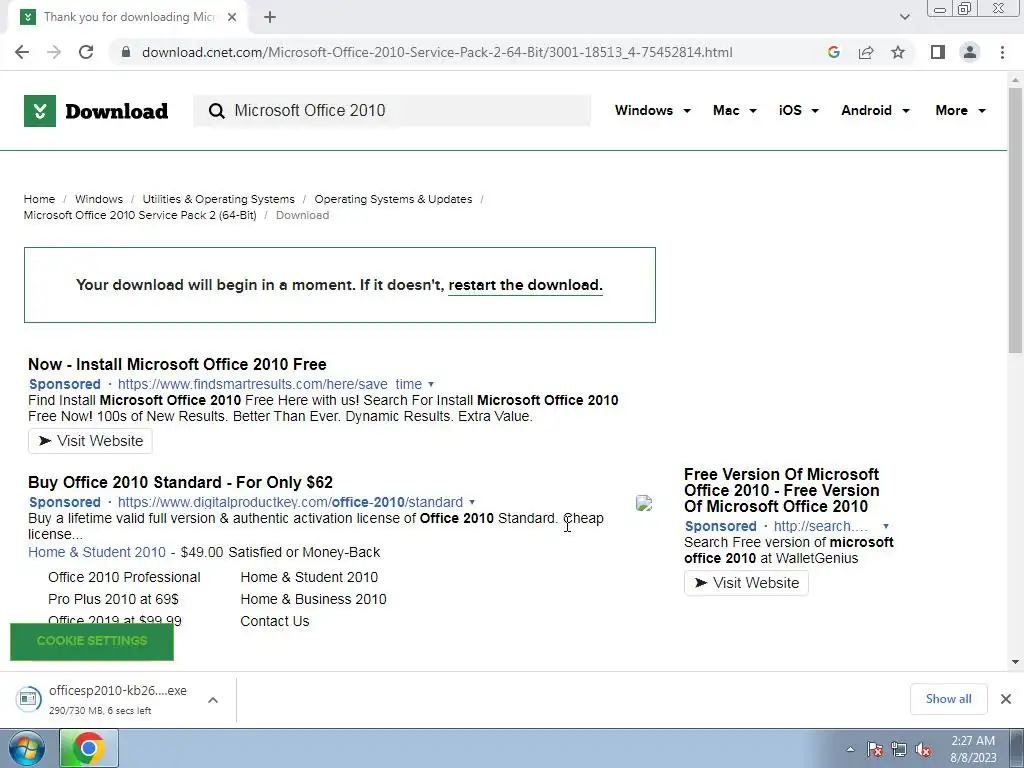Click Action Center flag tray icon
This screenshot has height=768, width=1024.
point(875,750)
